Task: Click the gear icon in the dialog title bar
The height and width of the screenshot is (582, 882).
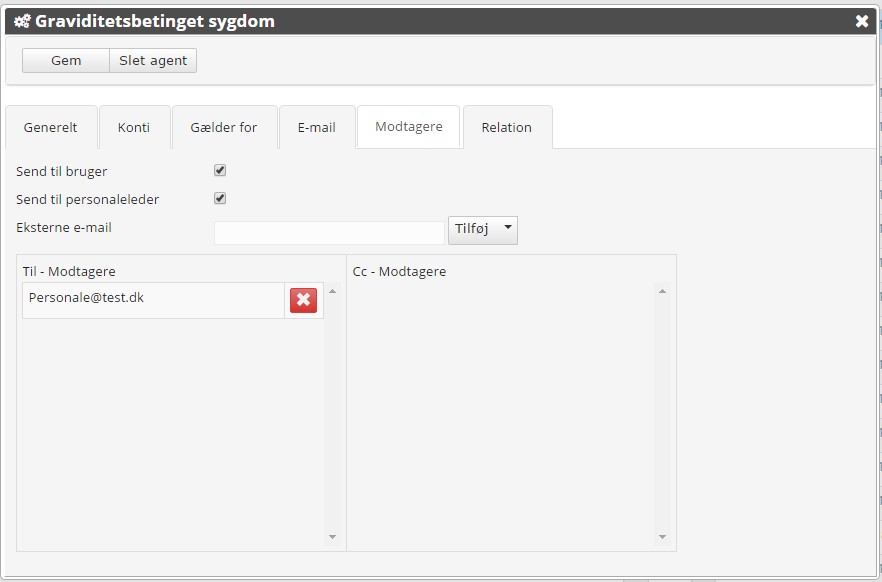Action: point(23,20)
